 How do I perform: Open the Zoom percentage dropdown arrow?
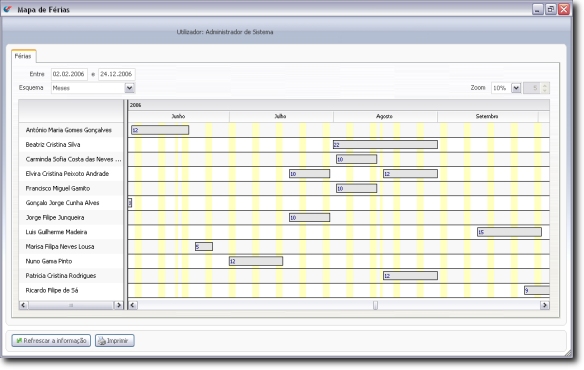click(x=516, y=88)
